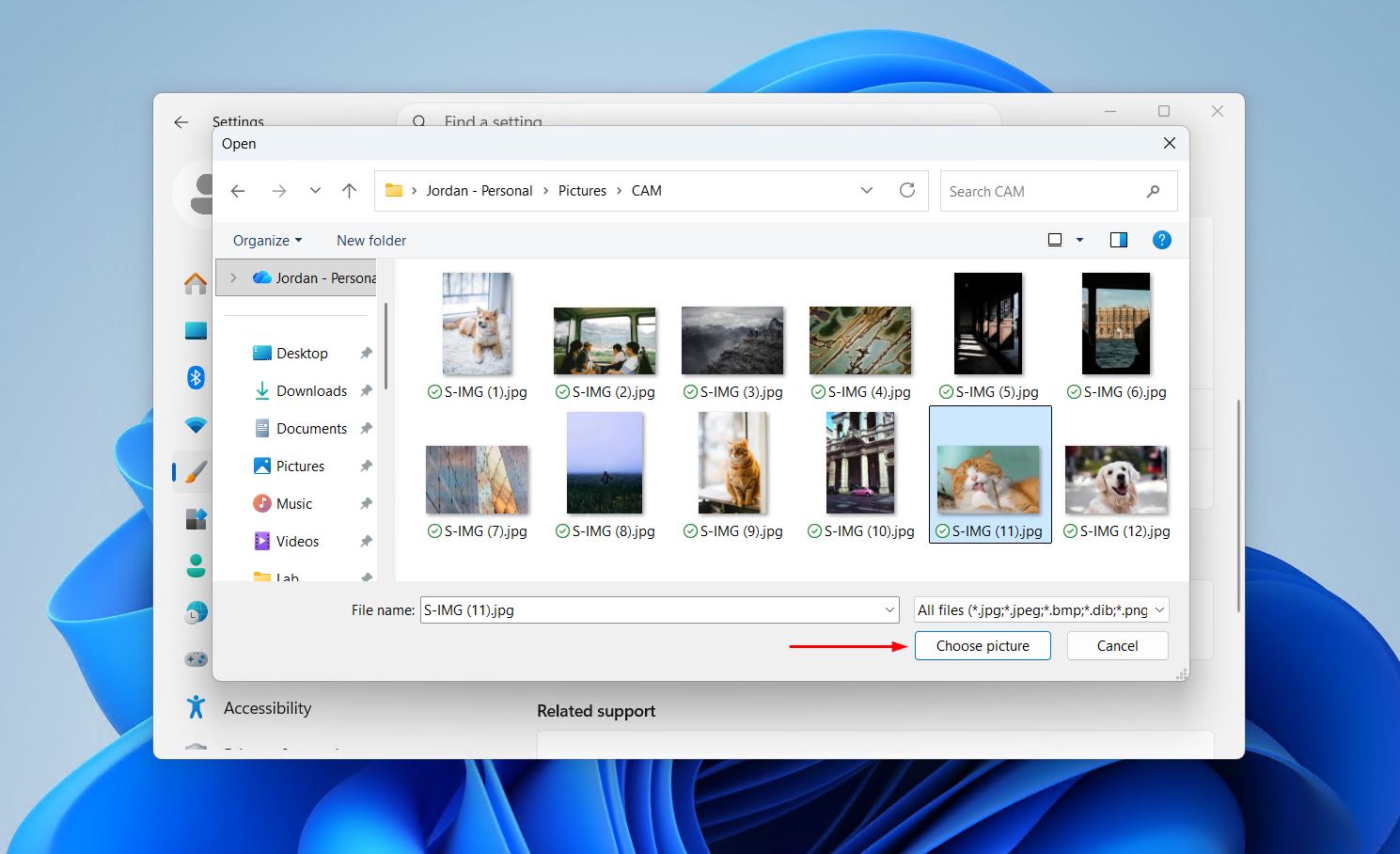Open the All files type filter dropdown
Viewport: 1400px width, 854px height.
pyautogui.click(x=1041, y=610)
